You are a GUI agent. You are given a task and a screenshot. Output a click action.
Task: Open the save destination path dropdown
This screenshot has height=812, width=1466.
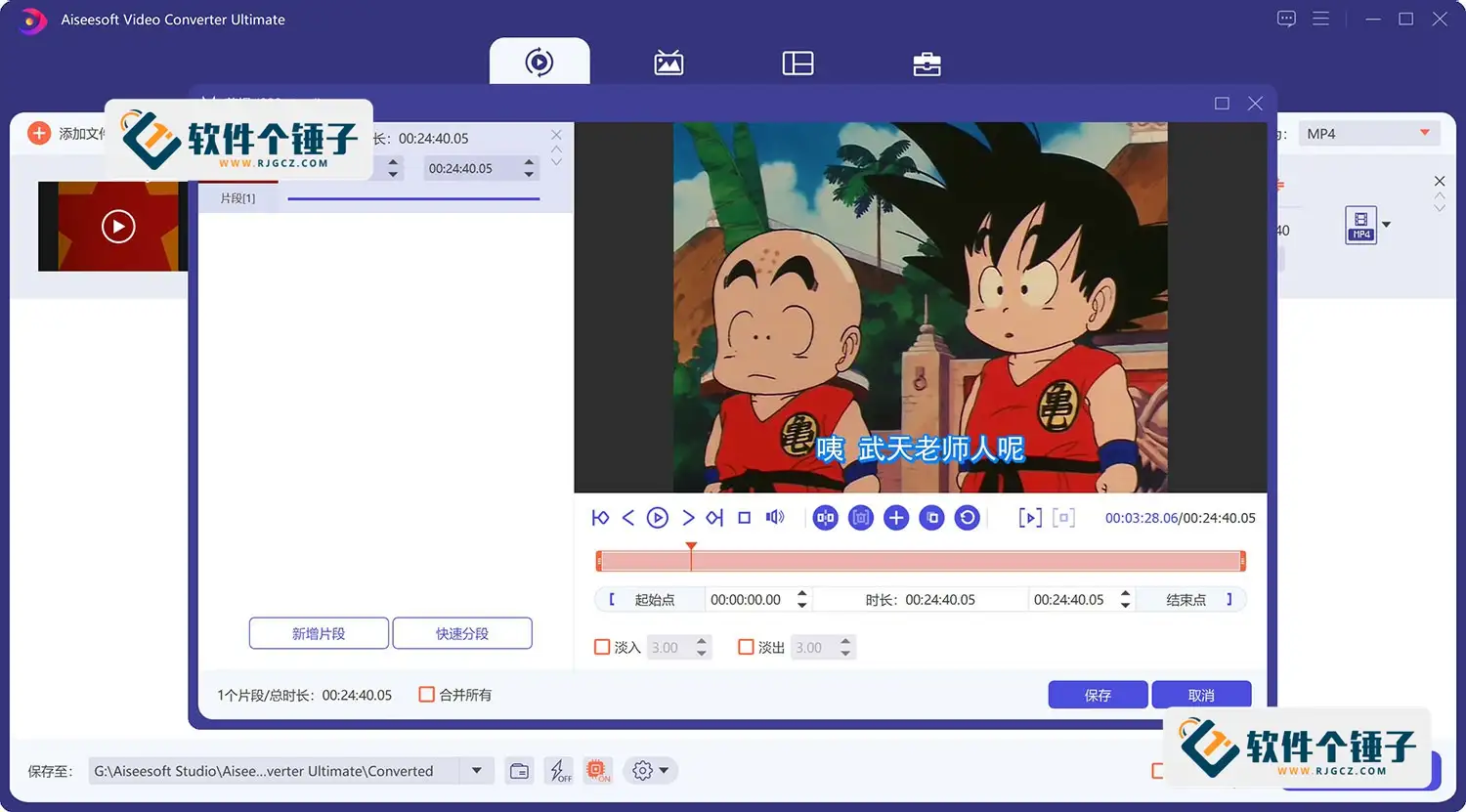coord(478,770)
